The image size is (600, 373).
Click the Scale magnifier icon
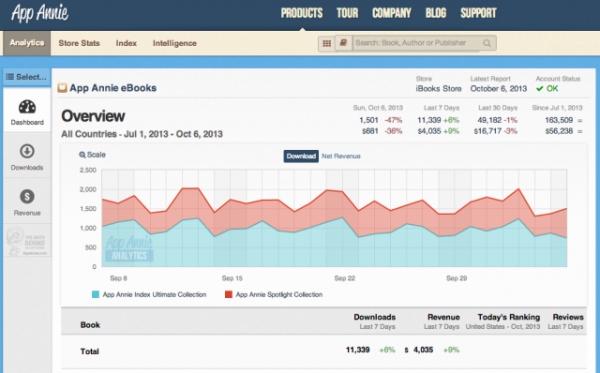click(82, 155)
